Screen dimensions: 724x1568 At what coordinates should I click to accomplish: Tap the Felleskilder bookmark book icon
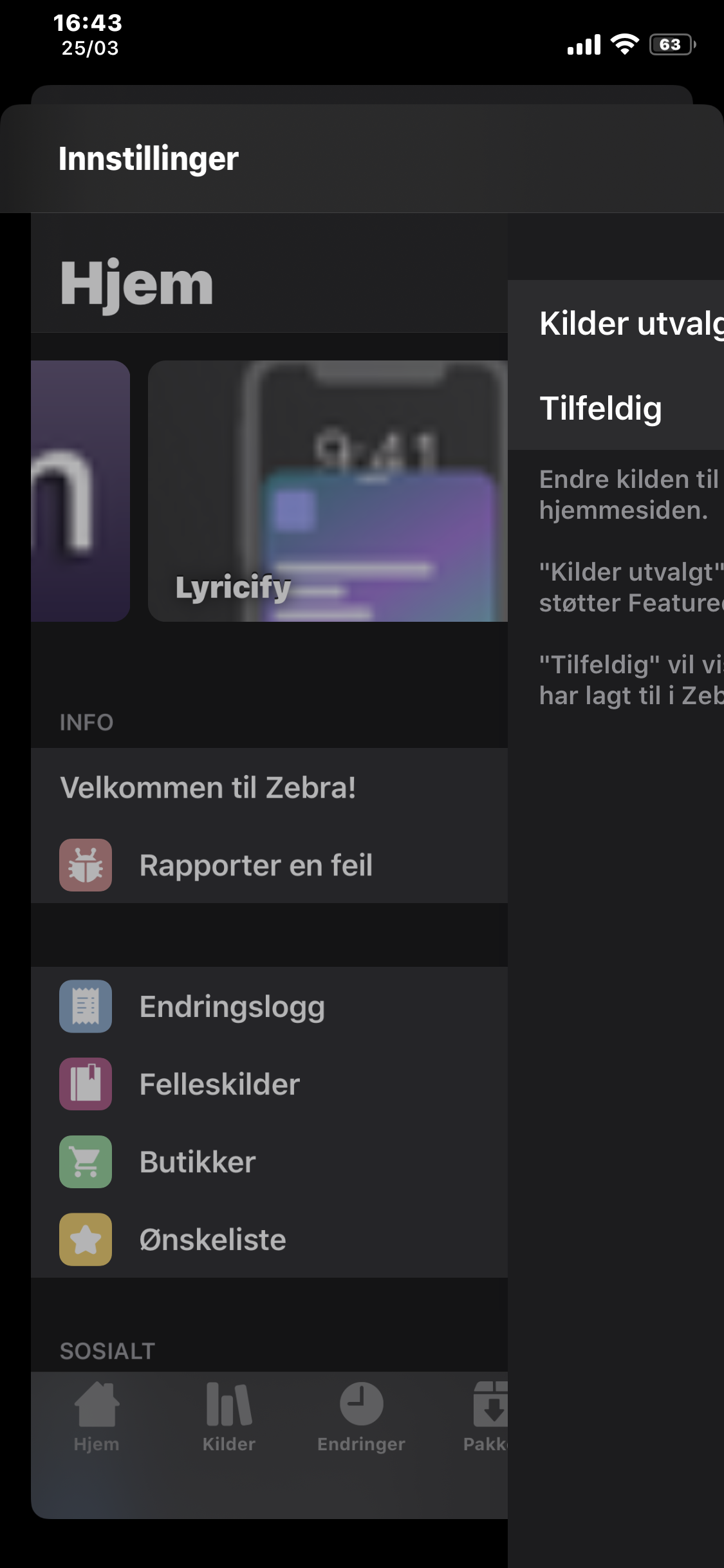pos(86,1084)
